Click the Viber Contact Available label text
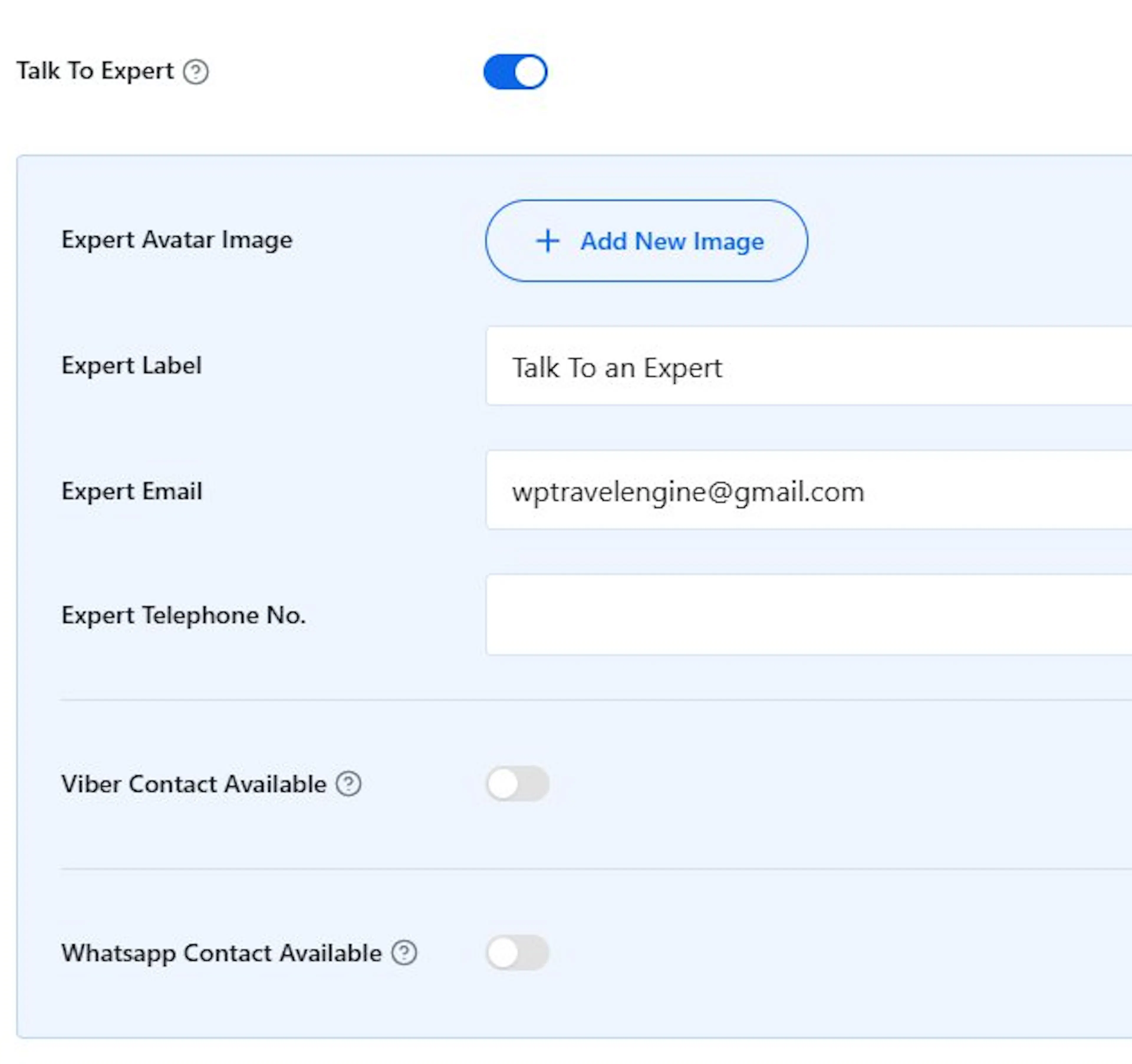This screenshot has width=1132, height=1064. (194, 784)
